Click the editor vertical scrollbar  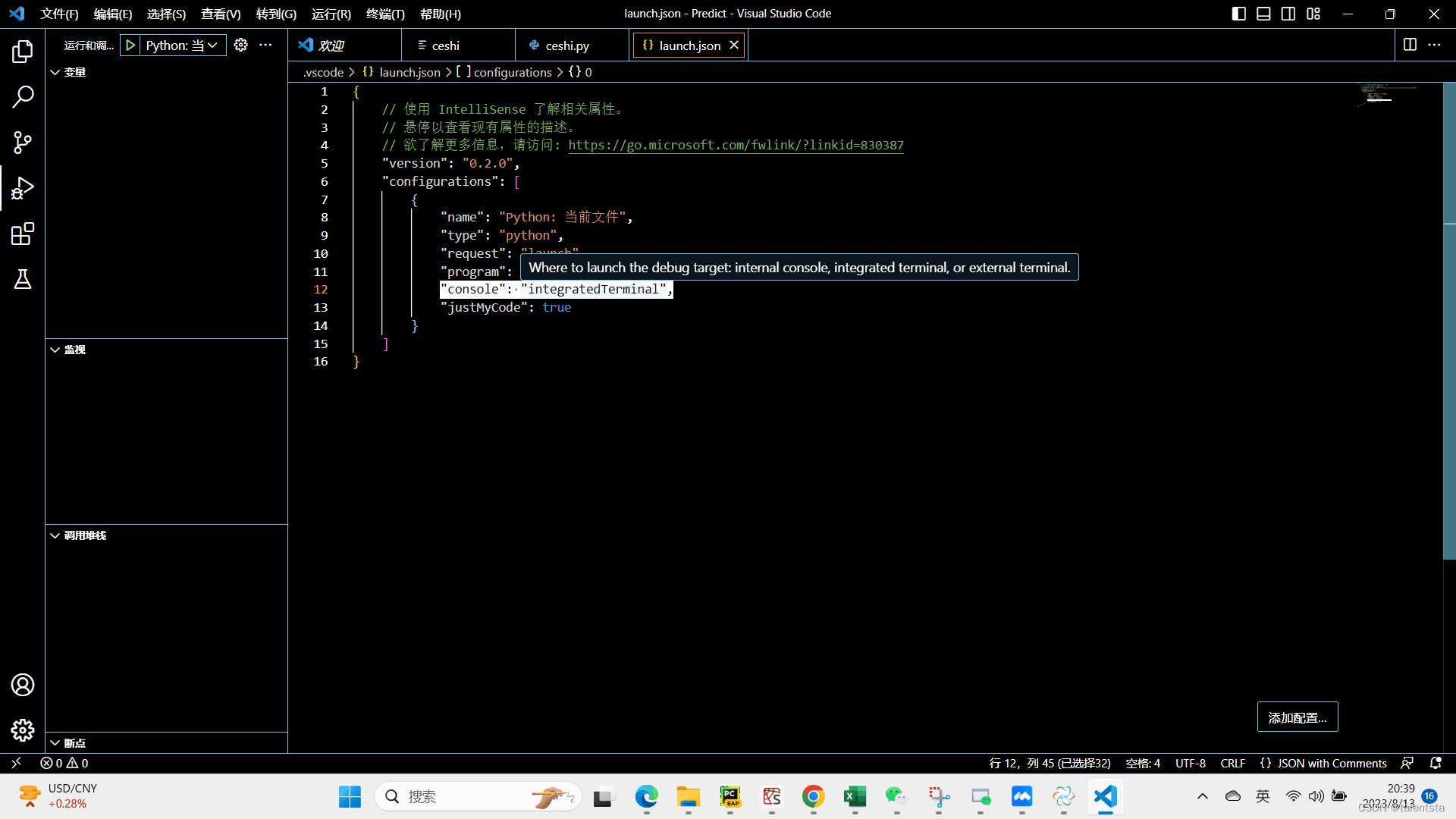1449,321
